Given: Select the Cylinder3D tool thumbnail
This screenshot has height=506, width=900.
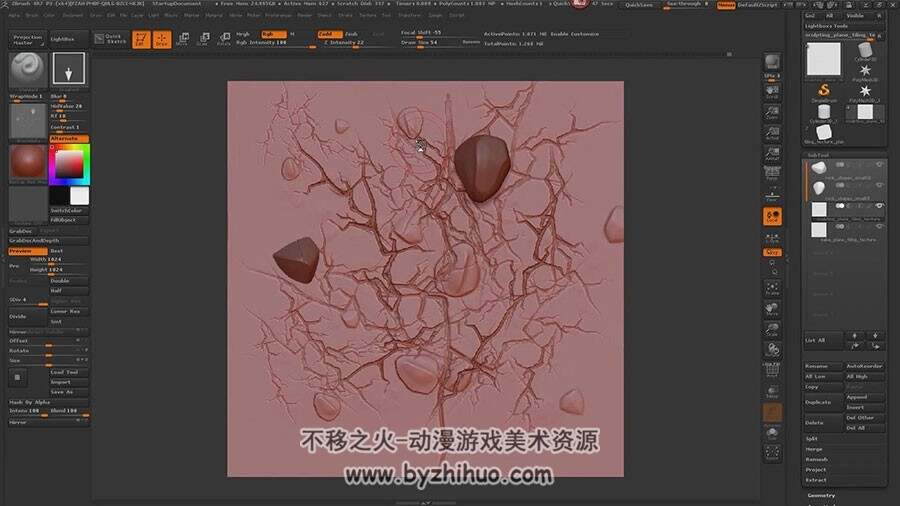Looking at the screenshot, I should 865,52.
